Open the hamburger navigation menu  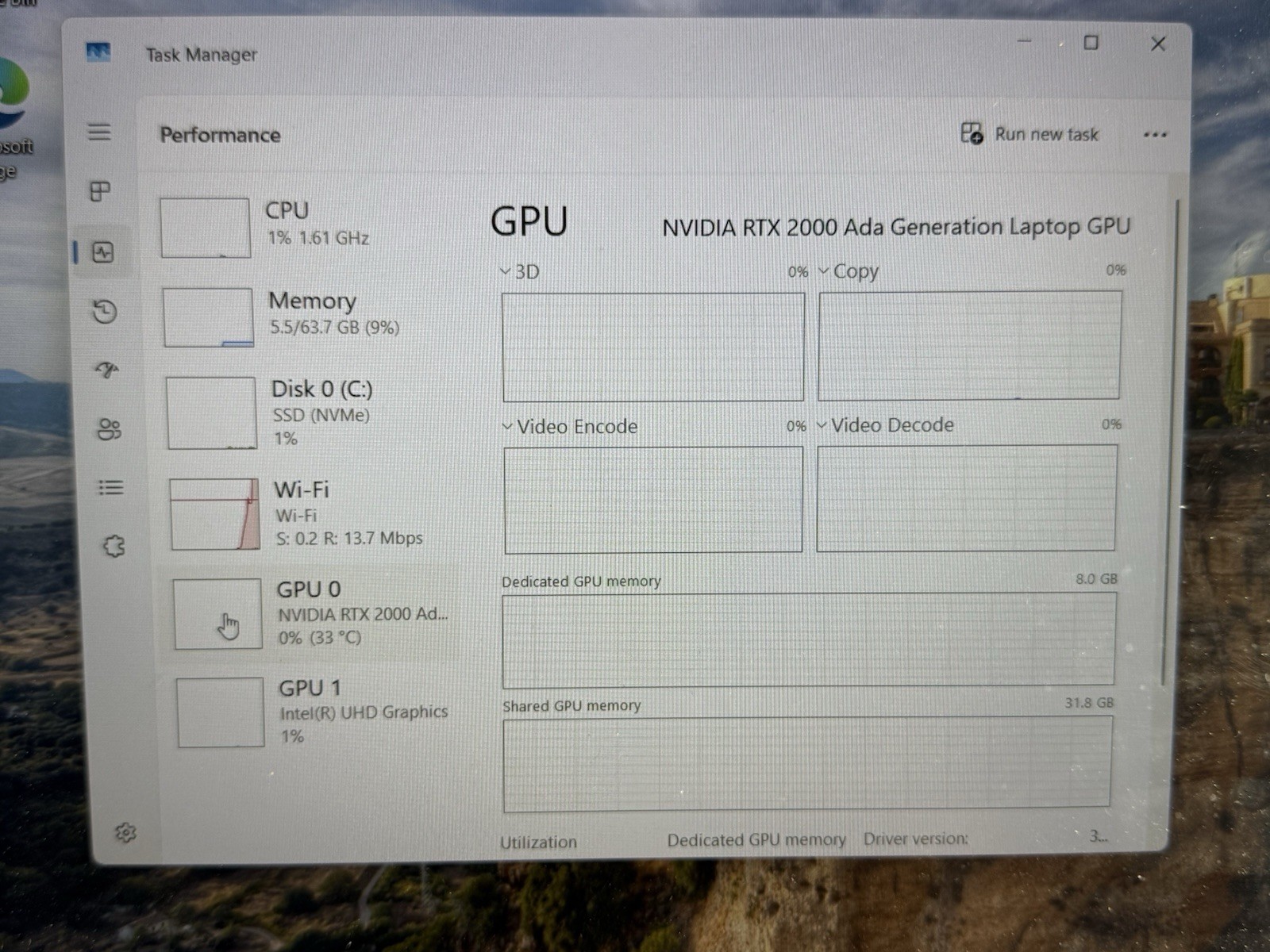coord(99,132)
